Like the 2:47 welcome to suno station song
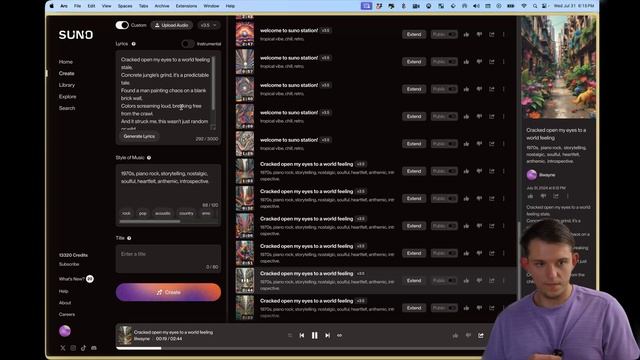Image resolution: width=640 pixels, height=360 pixels. (466, 34)
